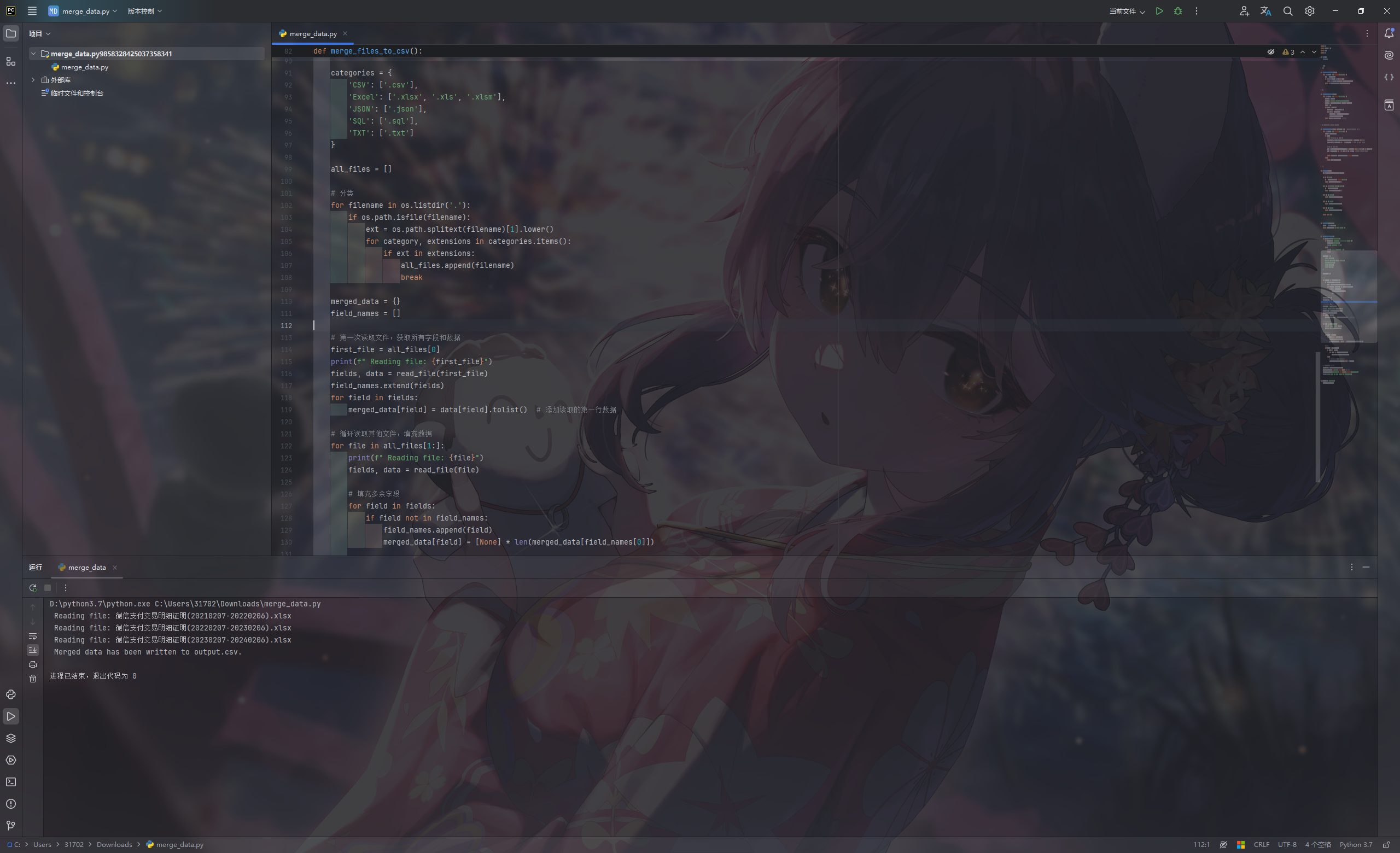1400x853 pixels.
Task: Hide the Run tool window
Action: (1366, 568)
